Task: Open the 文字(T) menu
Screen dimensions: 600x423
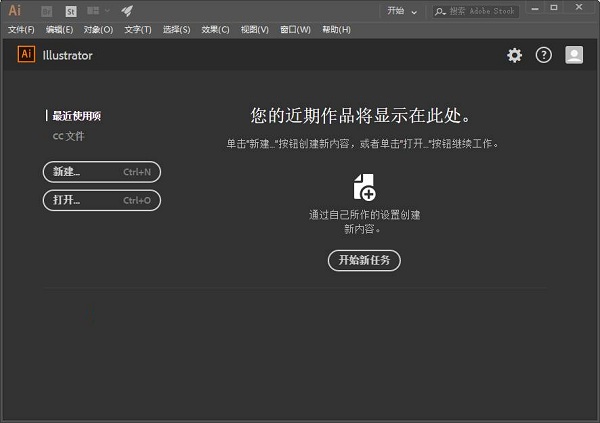Action: (138, 29)
